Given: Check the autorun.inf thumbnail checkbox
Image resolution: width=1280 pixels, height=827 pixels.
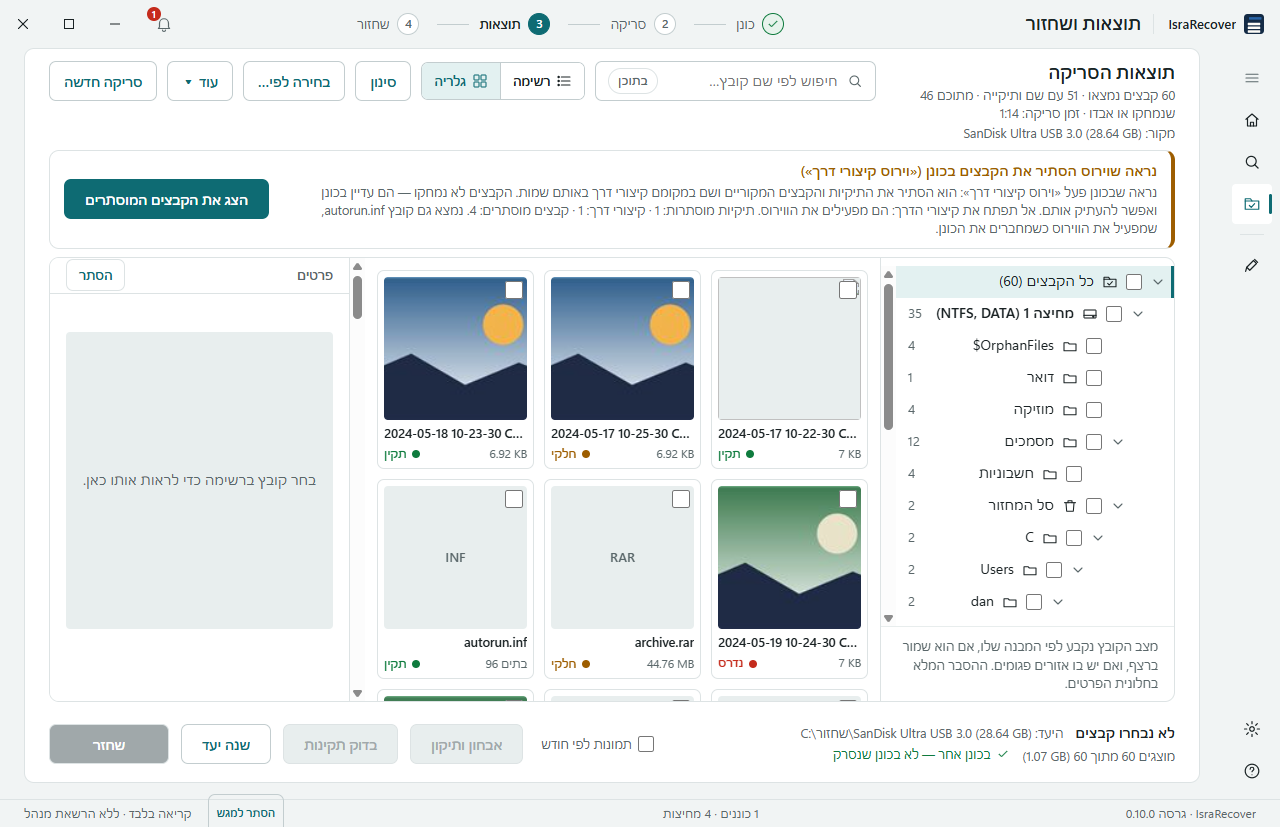Looking at the screenshot, I should coord(514,499).
